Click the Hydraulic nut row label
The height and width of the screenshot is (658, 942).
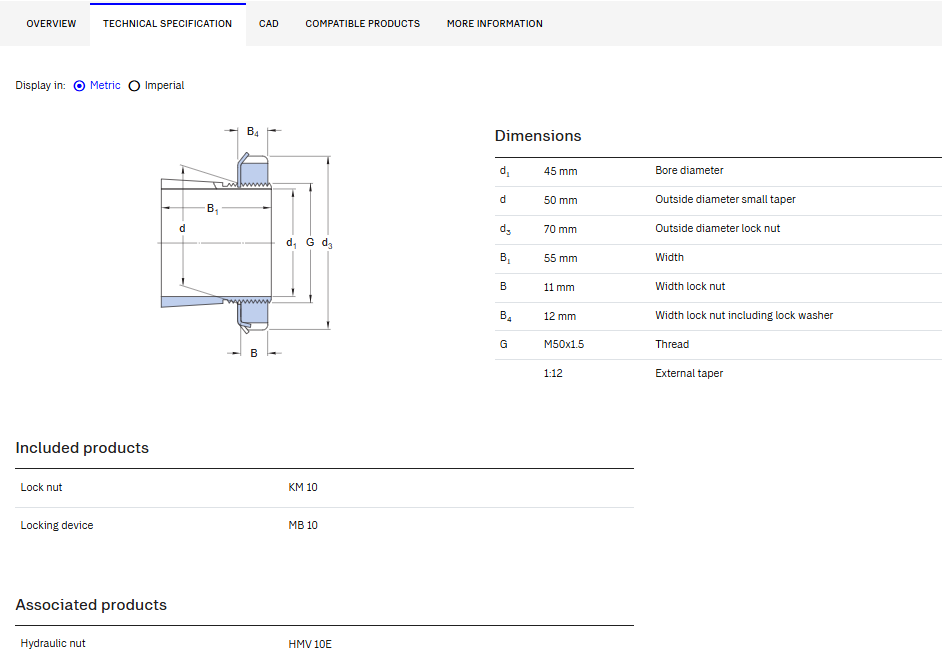(53, 644)
